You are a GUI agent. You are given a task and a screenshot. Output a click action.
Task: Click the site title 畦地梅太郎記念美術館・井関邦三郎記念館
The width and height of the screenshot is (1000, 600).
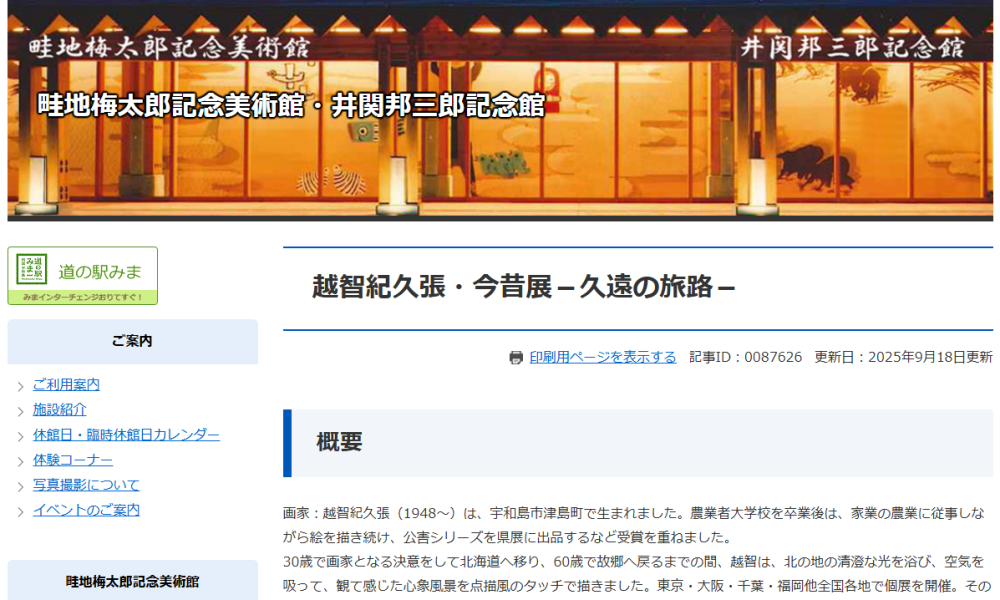(291, 105)
